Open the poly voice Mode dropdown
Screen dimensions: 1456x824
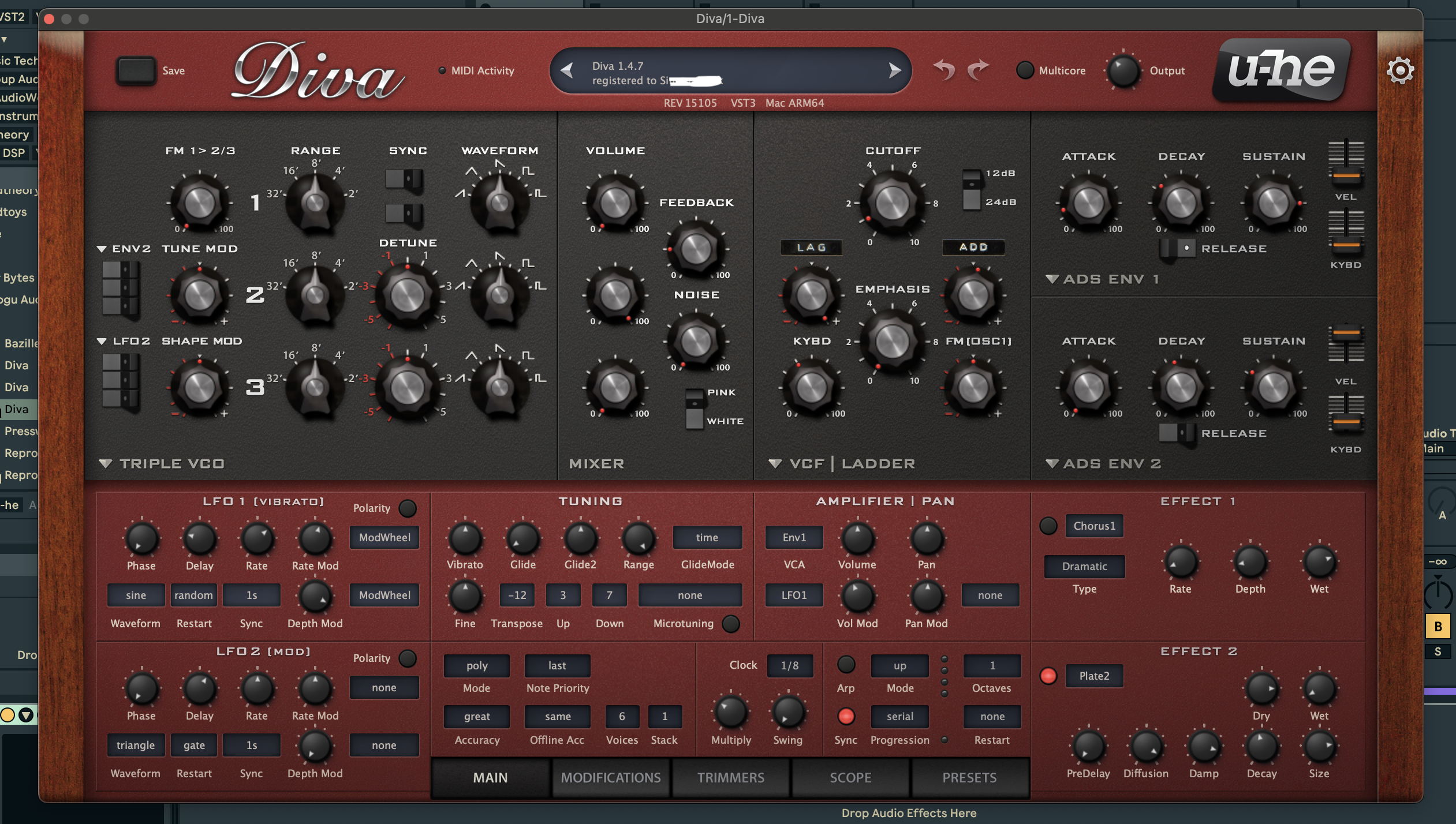coord(477,665)
